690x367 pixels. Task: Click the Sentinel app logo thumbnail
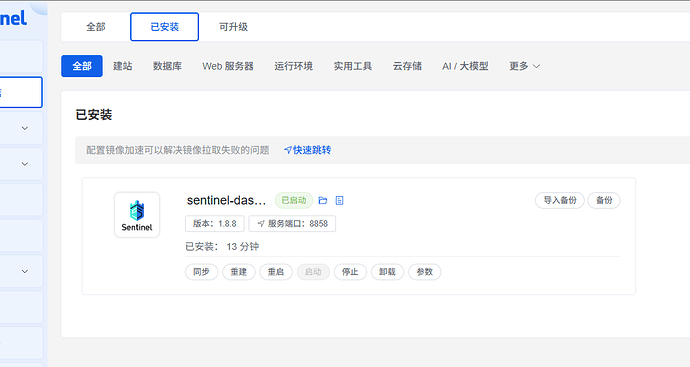tap(137, 215)
